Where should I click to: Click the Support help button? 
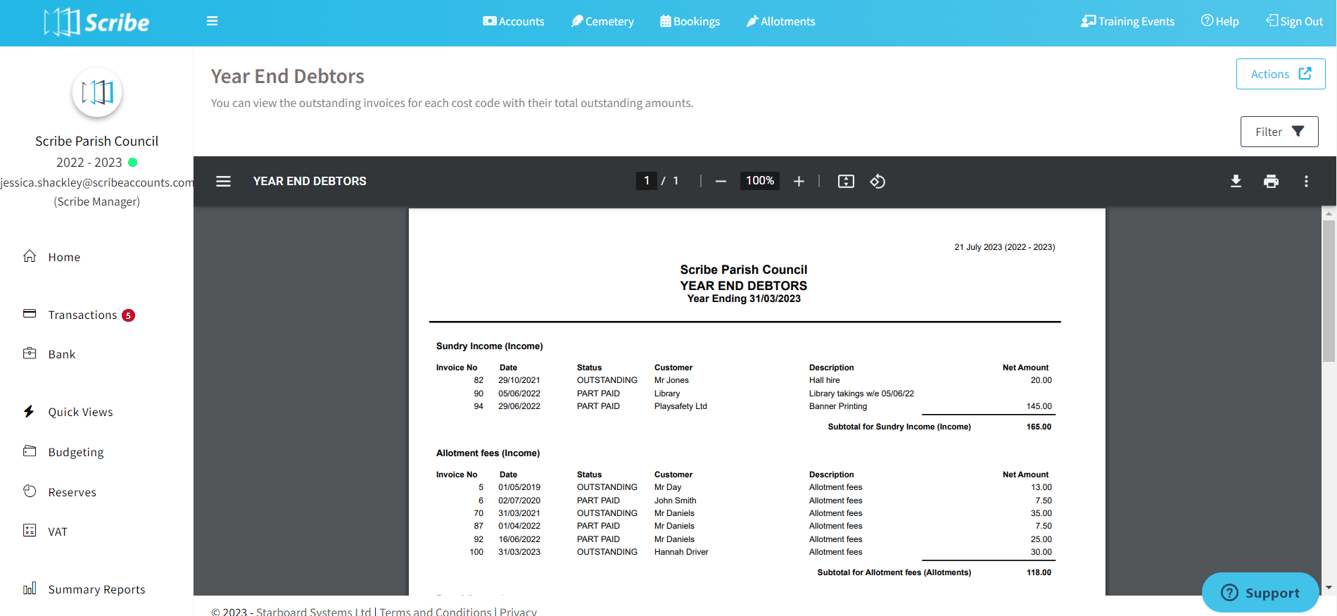1260,592
